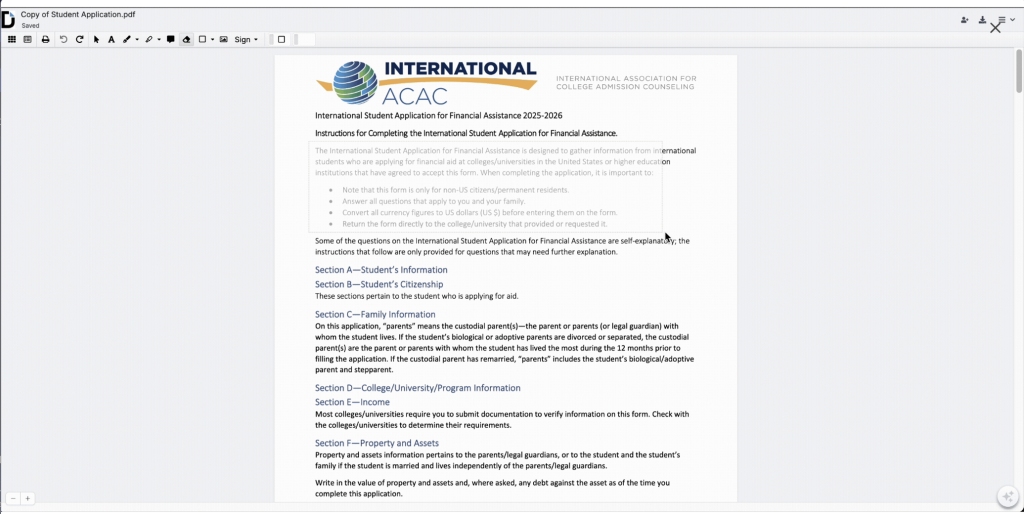The width and height of the screenshot is (1024, 514).
Task: Open the hamburger menu
Action: 1002,20
